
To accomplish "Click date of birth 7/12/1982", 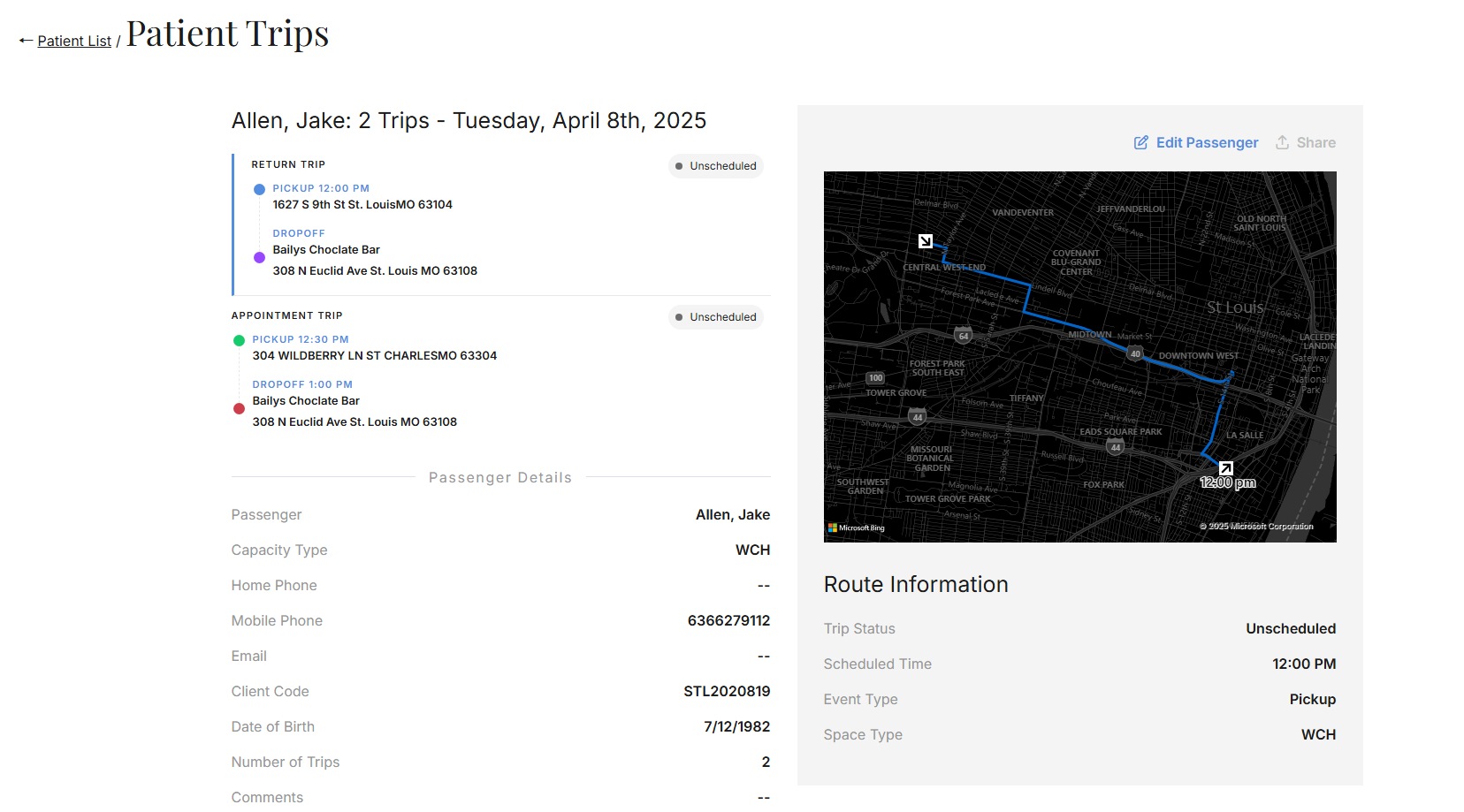I will (736, 726).
